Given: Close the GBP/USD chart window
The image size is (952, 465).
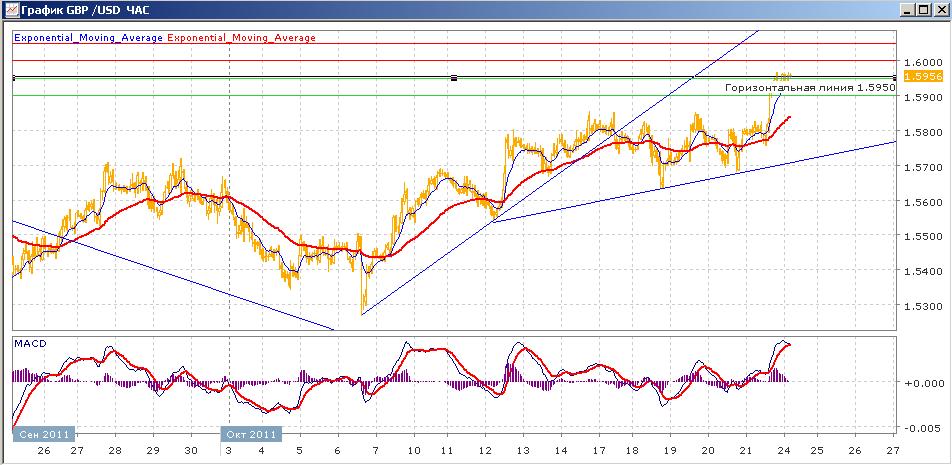Looking at the screenshot, I should coord(940,10).
